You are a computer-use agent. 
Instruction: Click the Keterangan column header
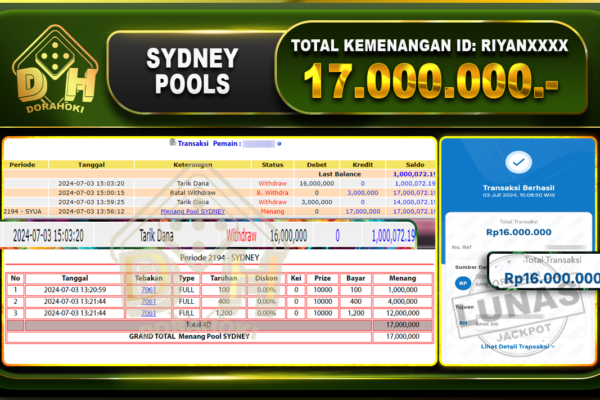pos(193,165)
